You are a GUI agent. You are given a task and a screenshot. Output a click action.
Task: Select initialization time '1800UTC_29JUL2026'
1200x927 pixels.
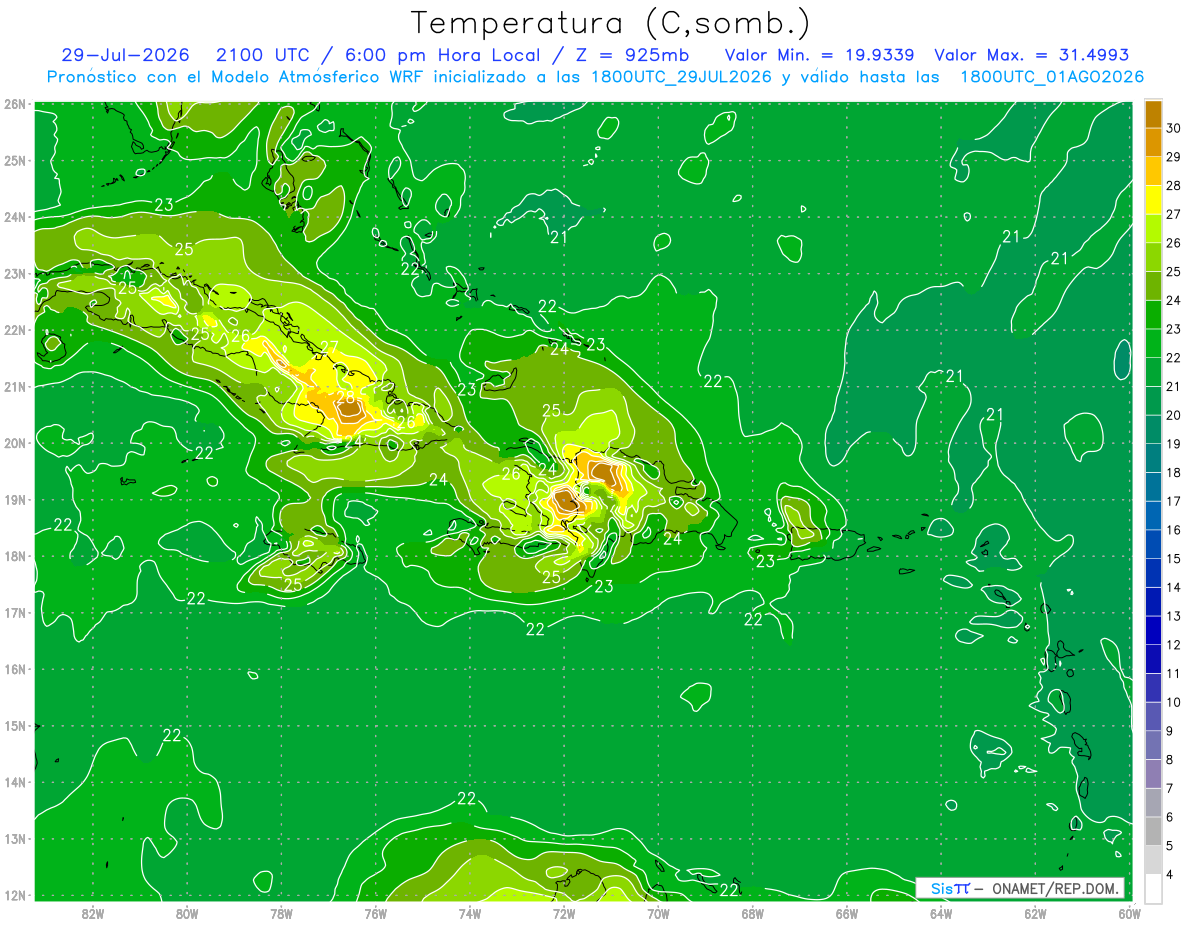coord(681,77)
